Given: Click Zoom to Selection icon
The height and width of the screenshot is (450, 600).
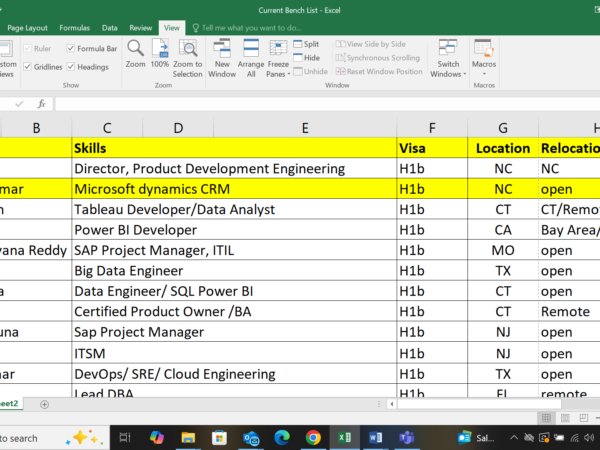Looking at the screenshot, I should coord(187,49).
